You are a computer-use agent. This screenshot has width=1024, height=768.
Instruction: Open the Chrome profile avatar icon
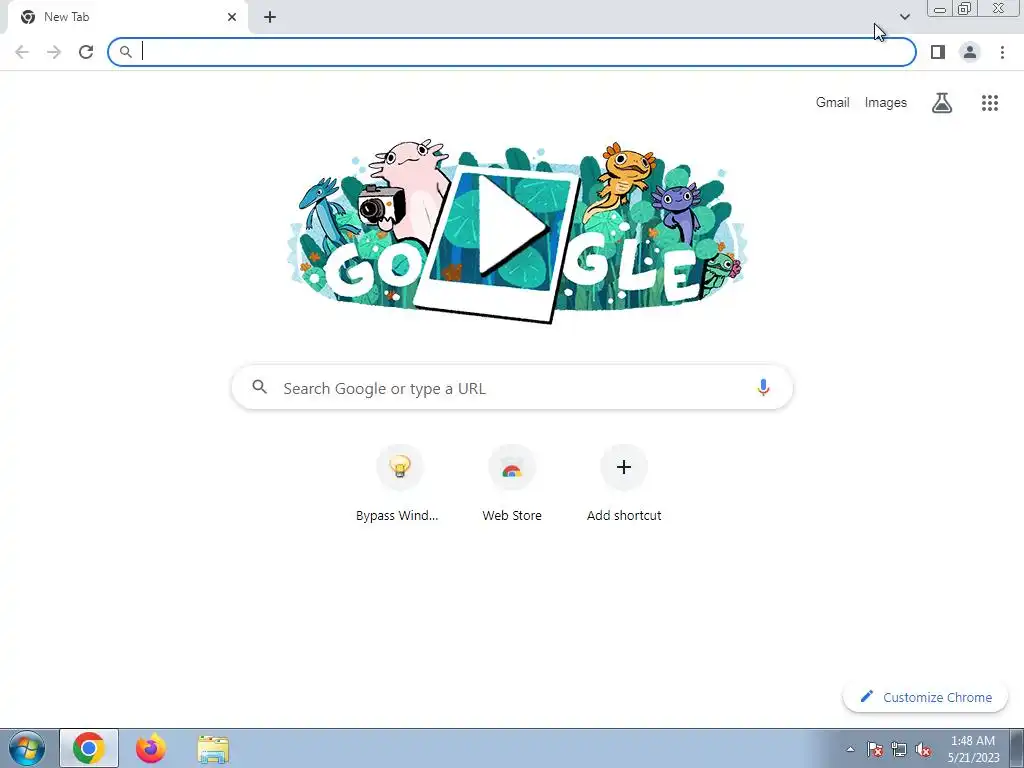tap(970, 52)
